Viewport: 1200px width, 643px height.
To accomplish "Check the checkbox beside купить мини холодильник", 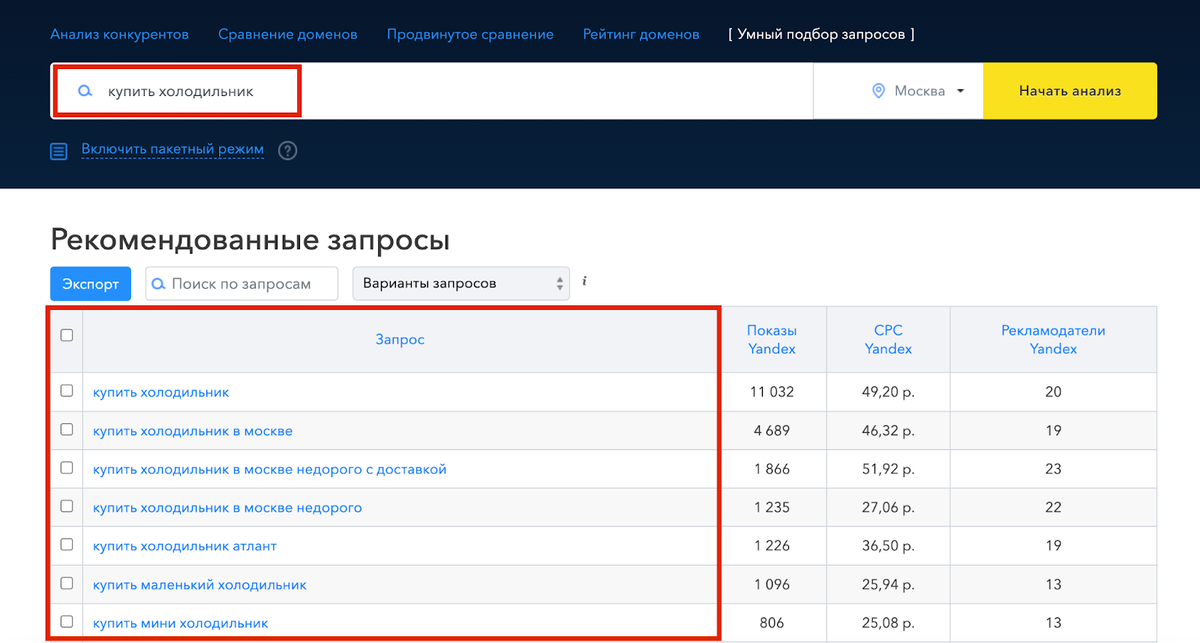I will (x=65, y=621).
